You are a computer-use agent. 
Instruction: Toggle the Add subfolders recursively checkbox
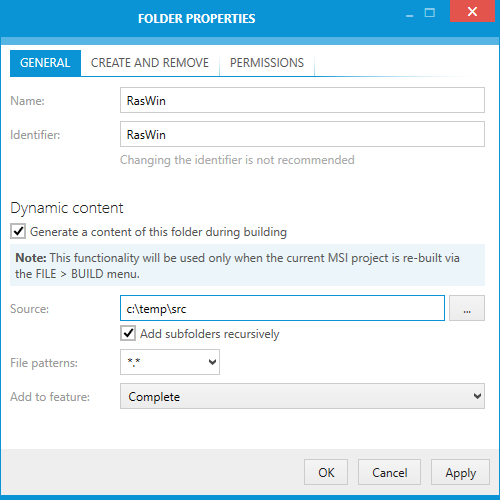(x=128, y=333)
